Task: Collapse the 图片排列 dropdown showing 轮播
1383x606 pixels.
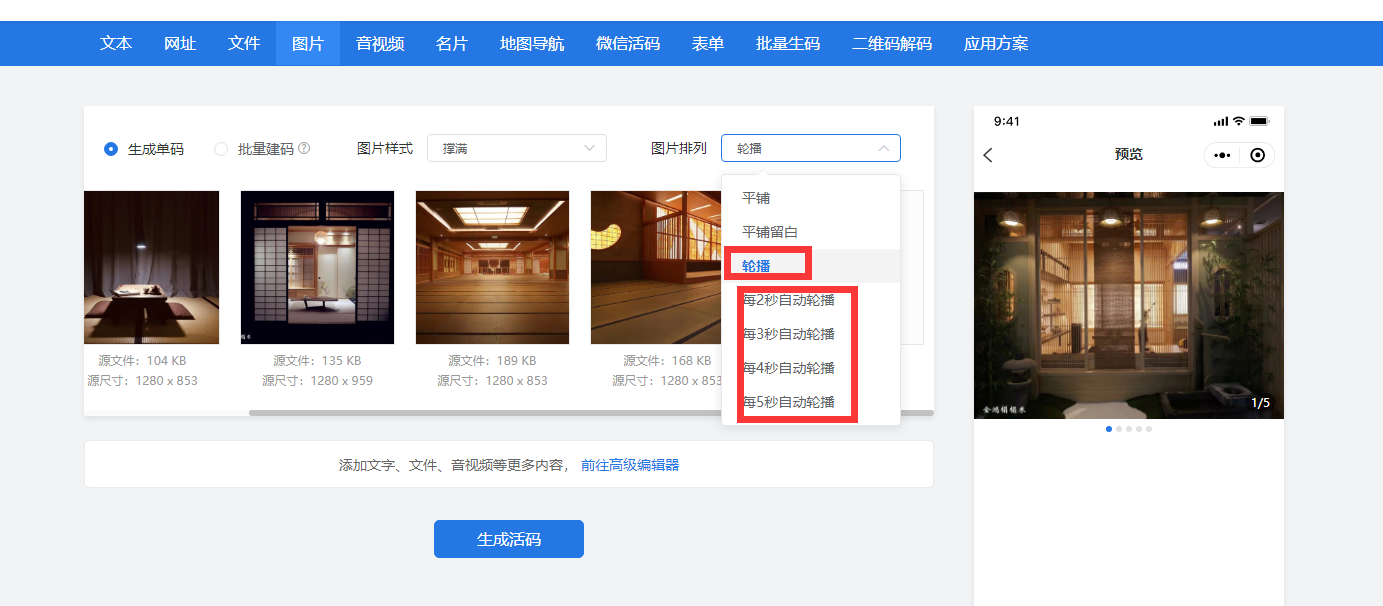Action: (811, 148)
